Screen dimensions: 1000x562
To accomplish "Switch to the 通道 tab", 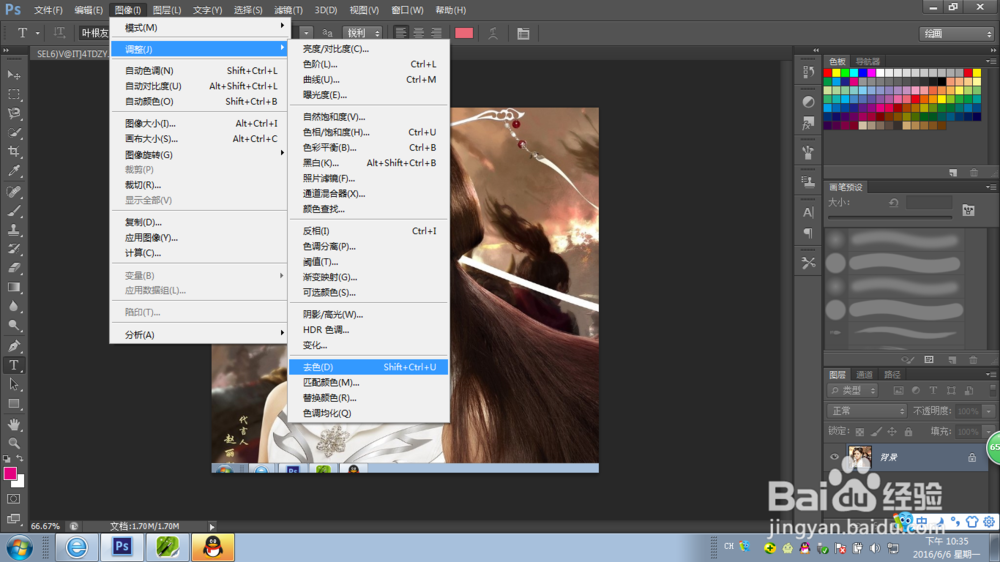I will tap(864, 374).
